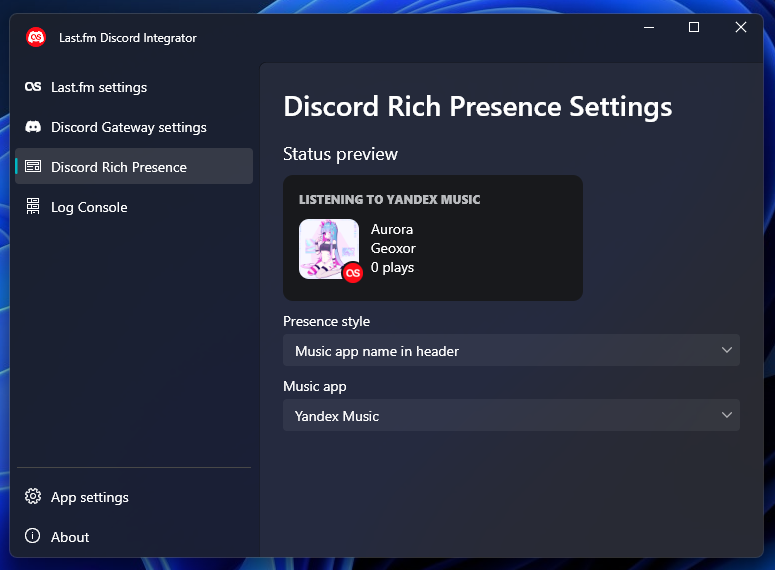Close the Last.fm Discord Integrator window

pos(740,27)
